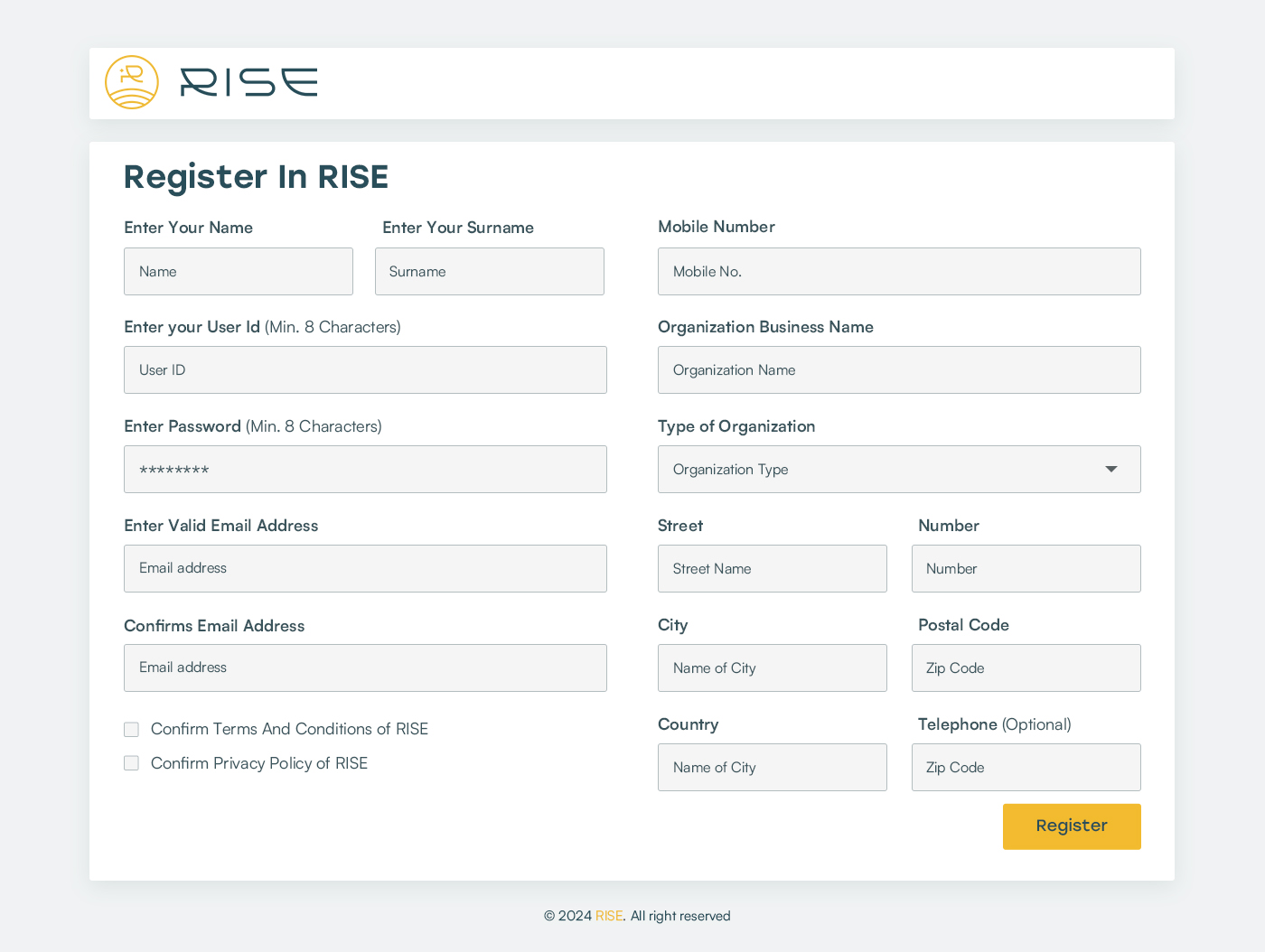Click the dropdown arrow for organization type

(x=1110, y=470)
